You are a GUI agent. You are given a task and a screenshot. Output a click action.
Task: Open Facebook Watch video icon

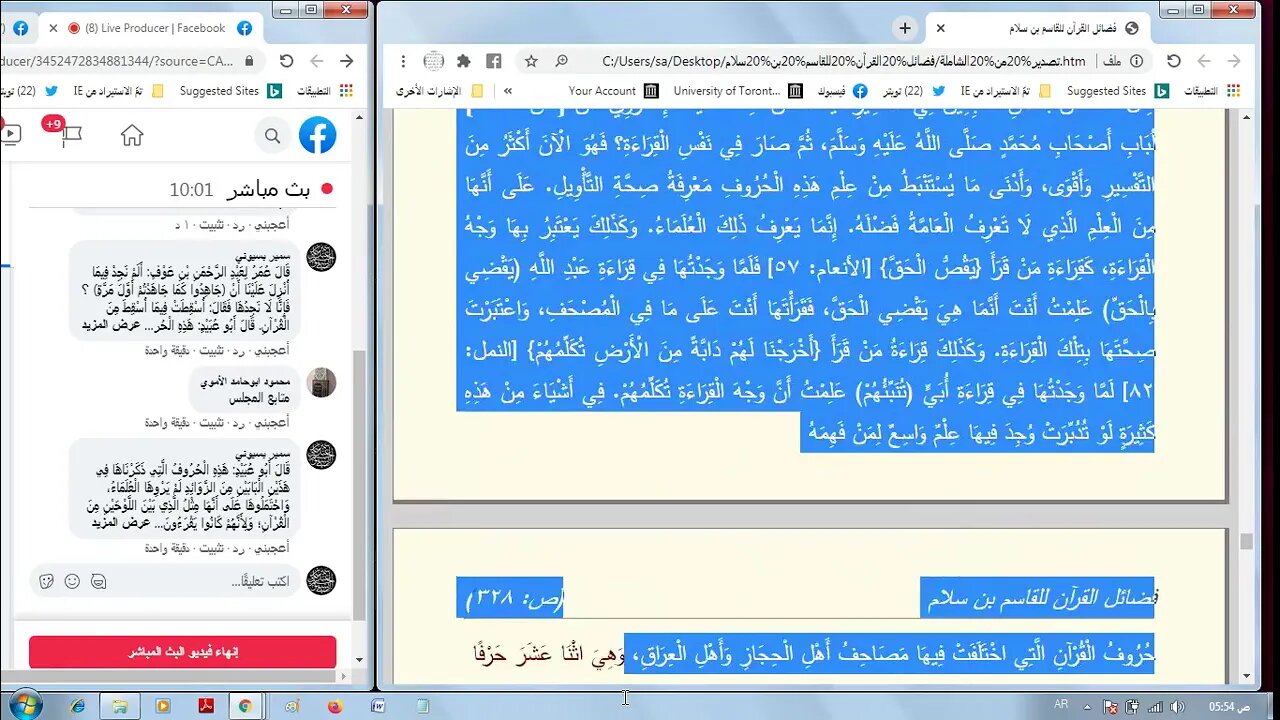(x=11, y=134)
